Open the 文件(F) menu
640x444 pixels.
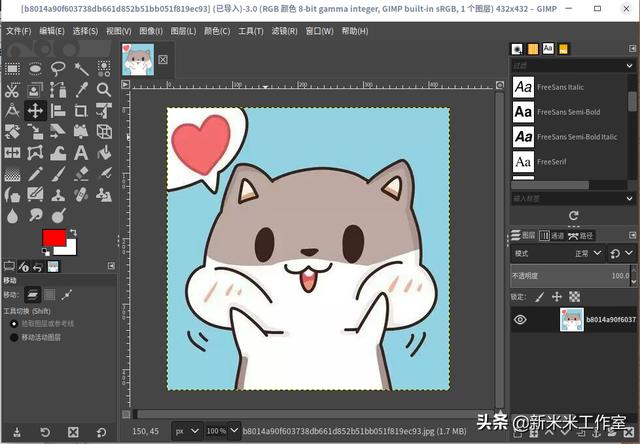[18, 31]
